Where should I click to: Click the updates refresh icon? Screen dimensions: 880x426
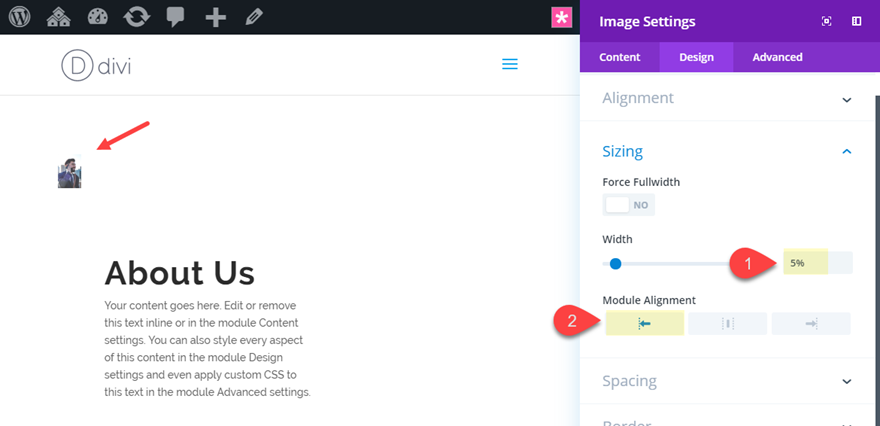[x=136, y=17]
